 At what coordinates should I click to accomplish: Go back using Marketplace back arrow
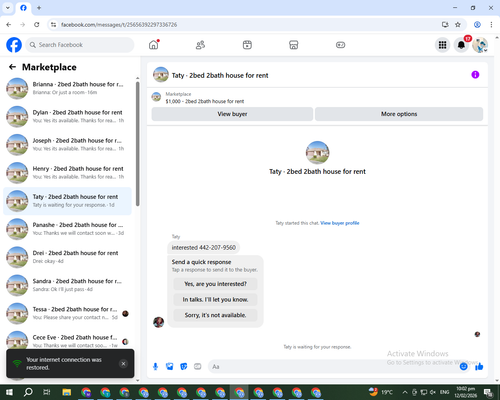pos(12,67)
